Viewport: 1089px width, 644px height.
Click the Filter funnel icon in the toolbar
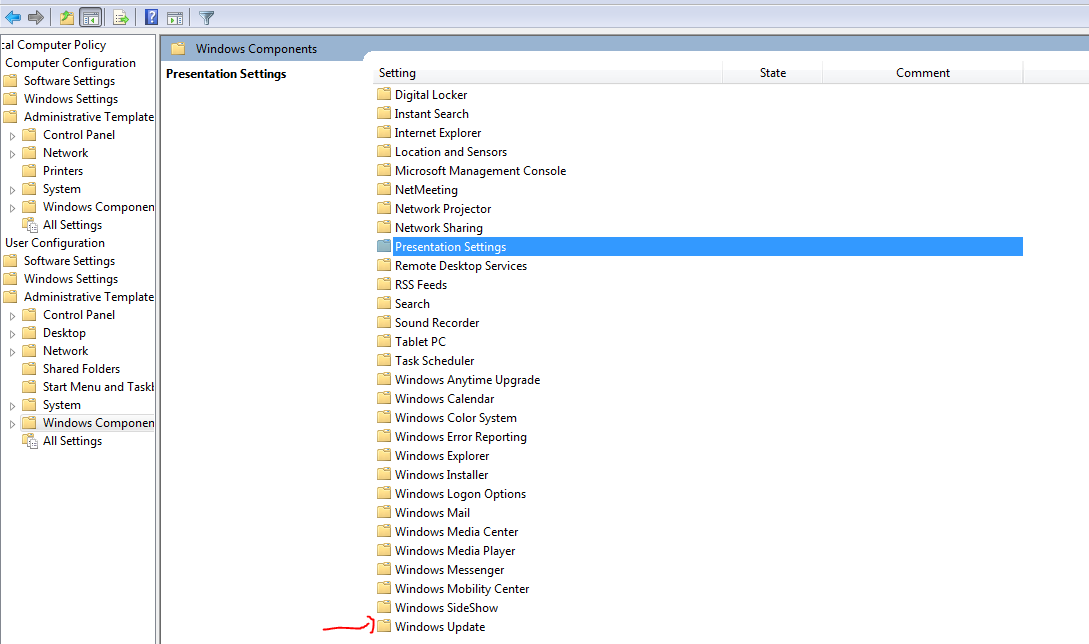pyautogui.click(x=206, y=17)
